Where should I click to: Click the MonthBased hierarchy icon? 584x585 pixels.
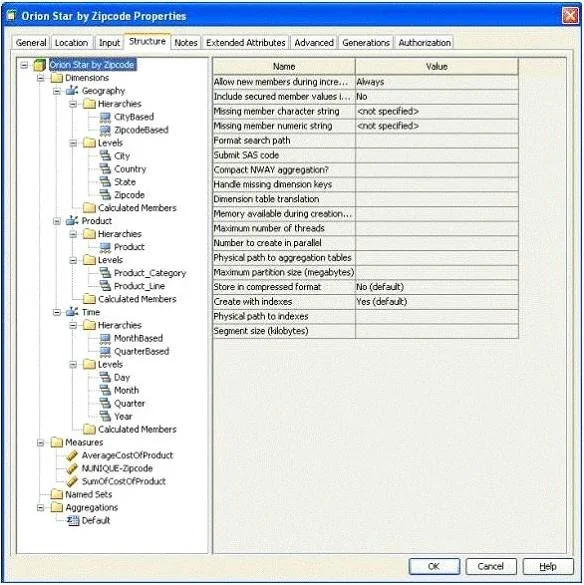click(x=105, y=338)
